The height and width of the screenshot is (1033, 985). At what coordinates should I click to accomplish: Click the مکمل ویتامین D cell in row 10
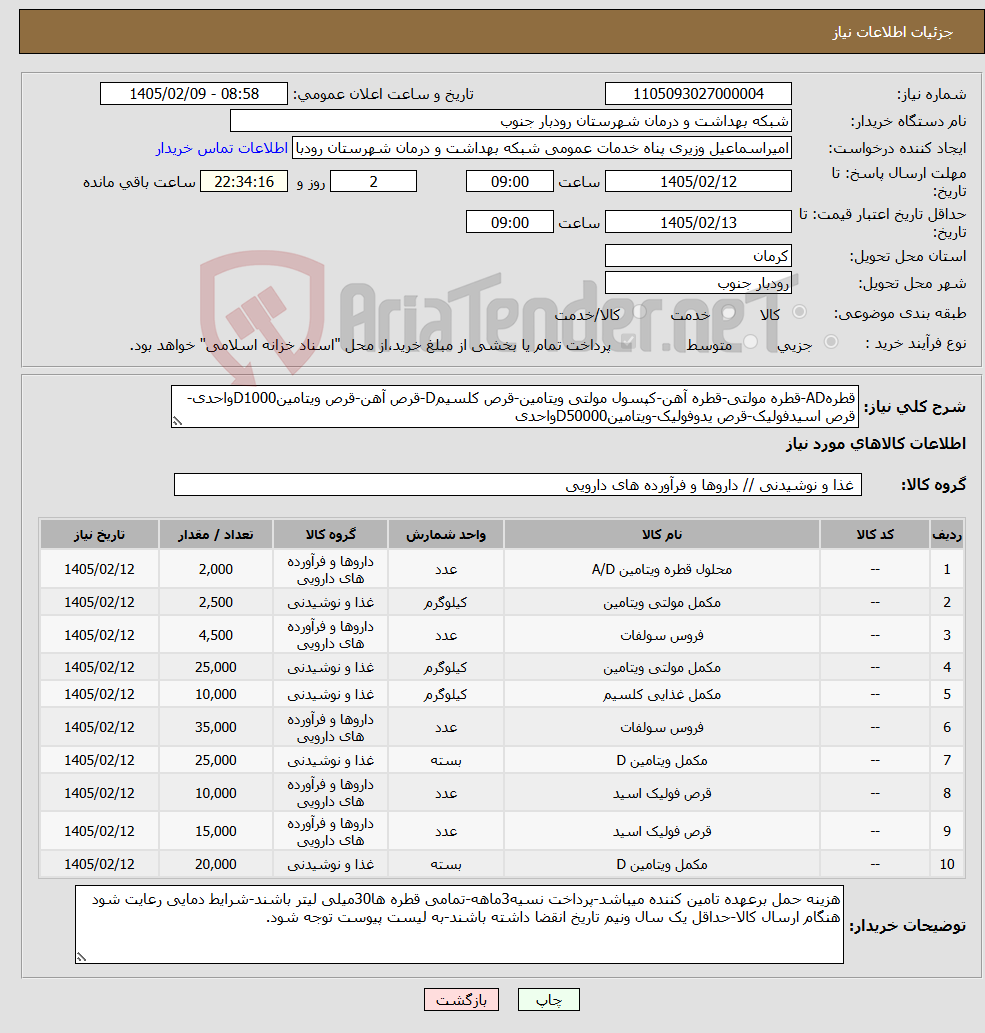(x=661, y=864)
